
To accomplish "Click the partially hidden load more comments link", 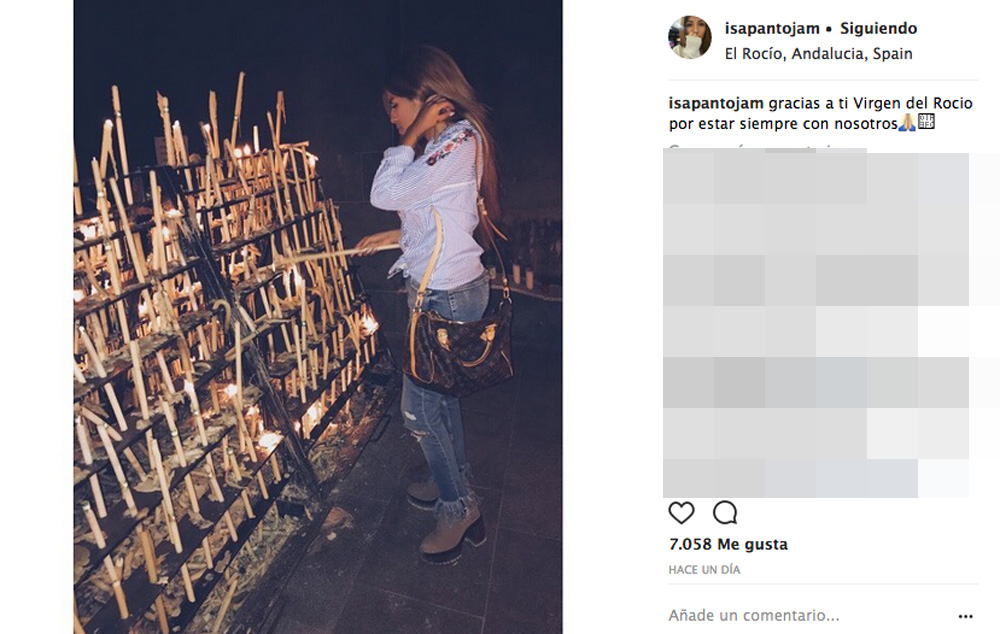I will [759, 149].
